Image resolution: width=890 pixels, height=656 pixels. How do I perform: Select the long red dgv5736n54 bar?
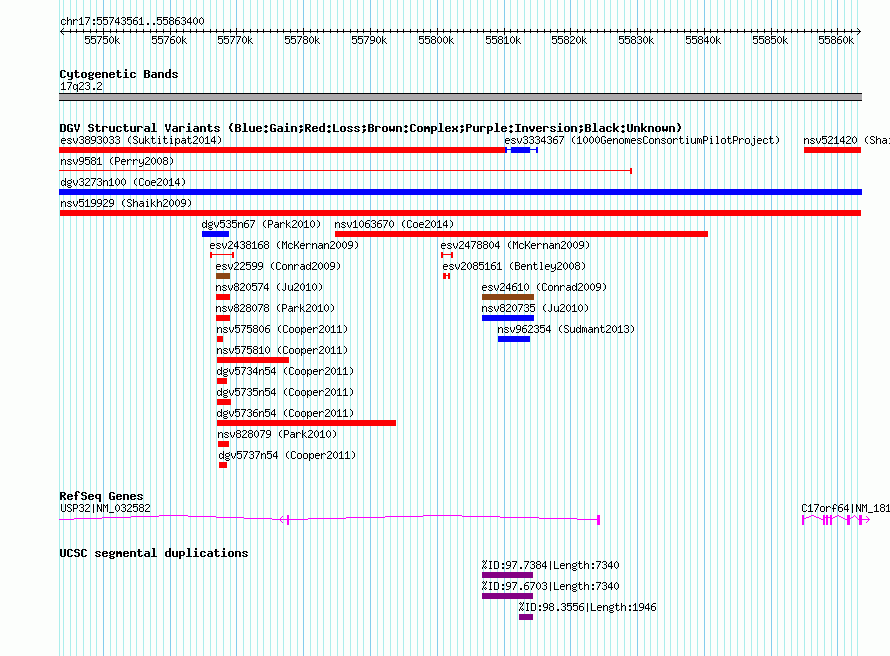pos(307,423)
